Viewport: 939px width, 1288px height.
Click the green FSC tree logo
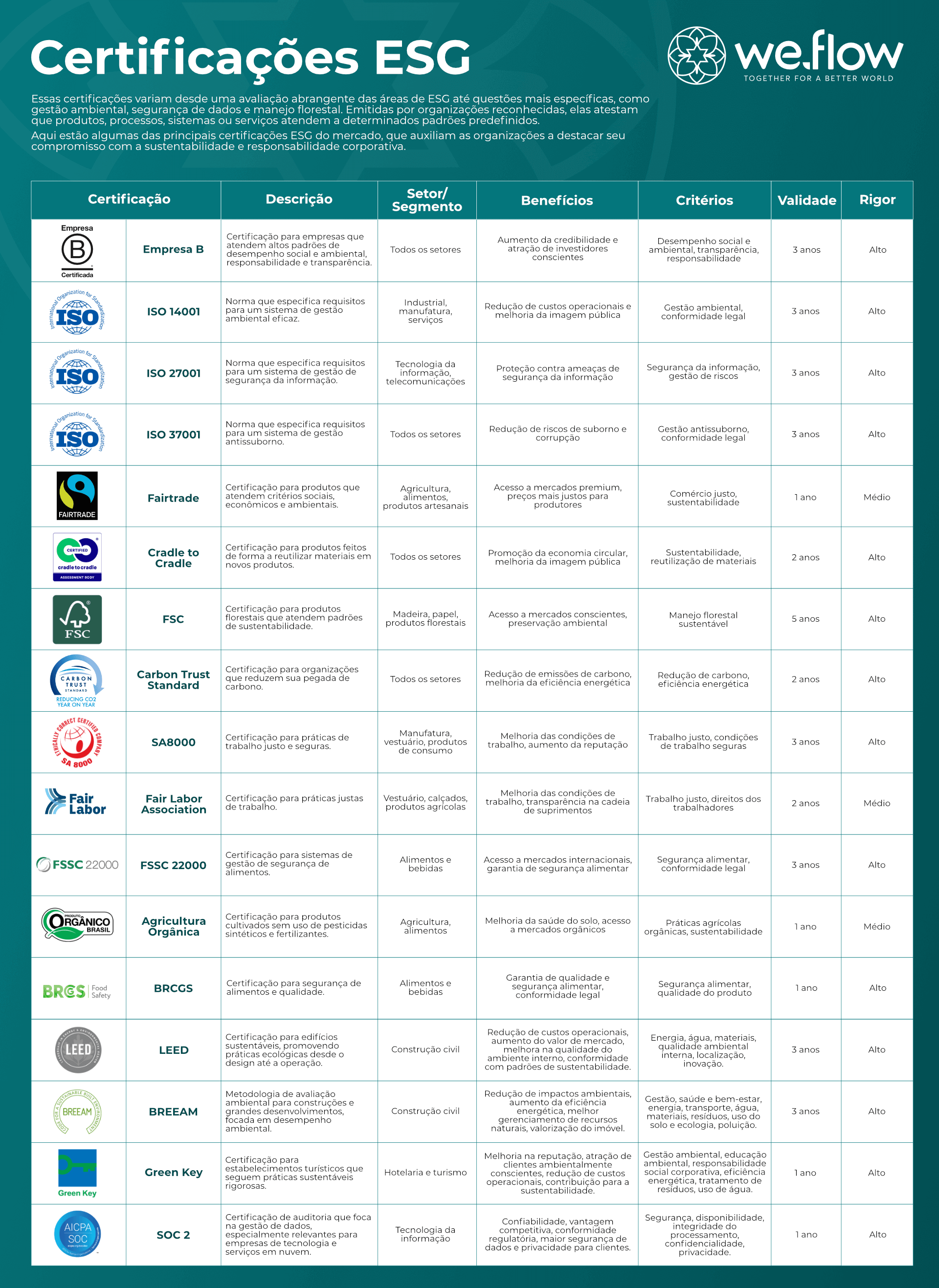click(77, 619)
